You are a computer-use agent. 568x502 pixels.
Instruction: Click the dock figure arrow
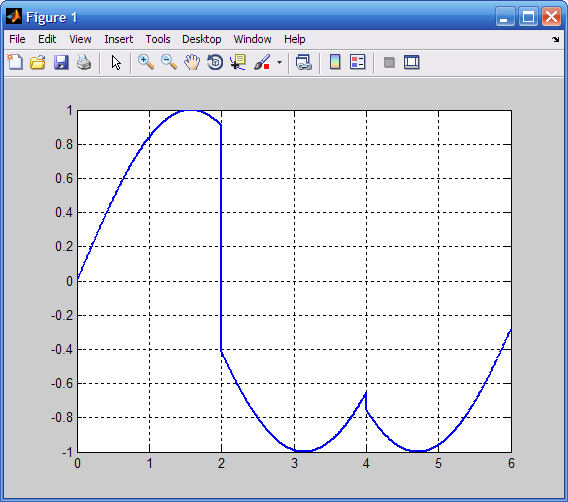point(556,39)
